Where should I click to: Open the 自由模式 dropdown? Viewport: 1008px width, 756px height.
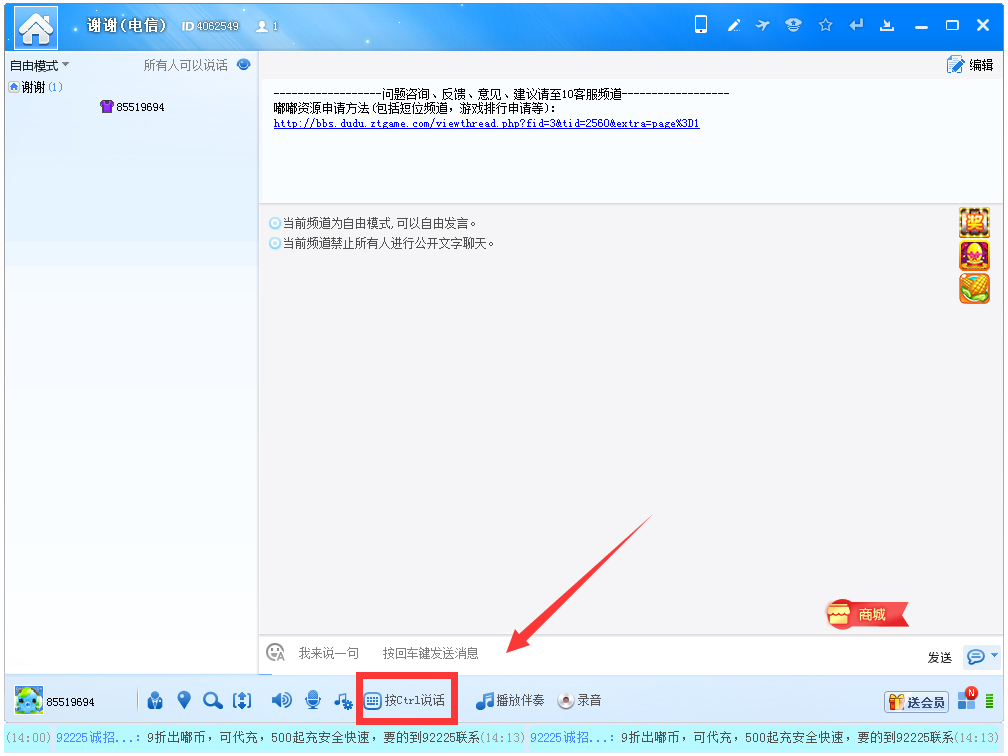coord(39,65)
